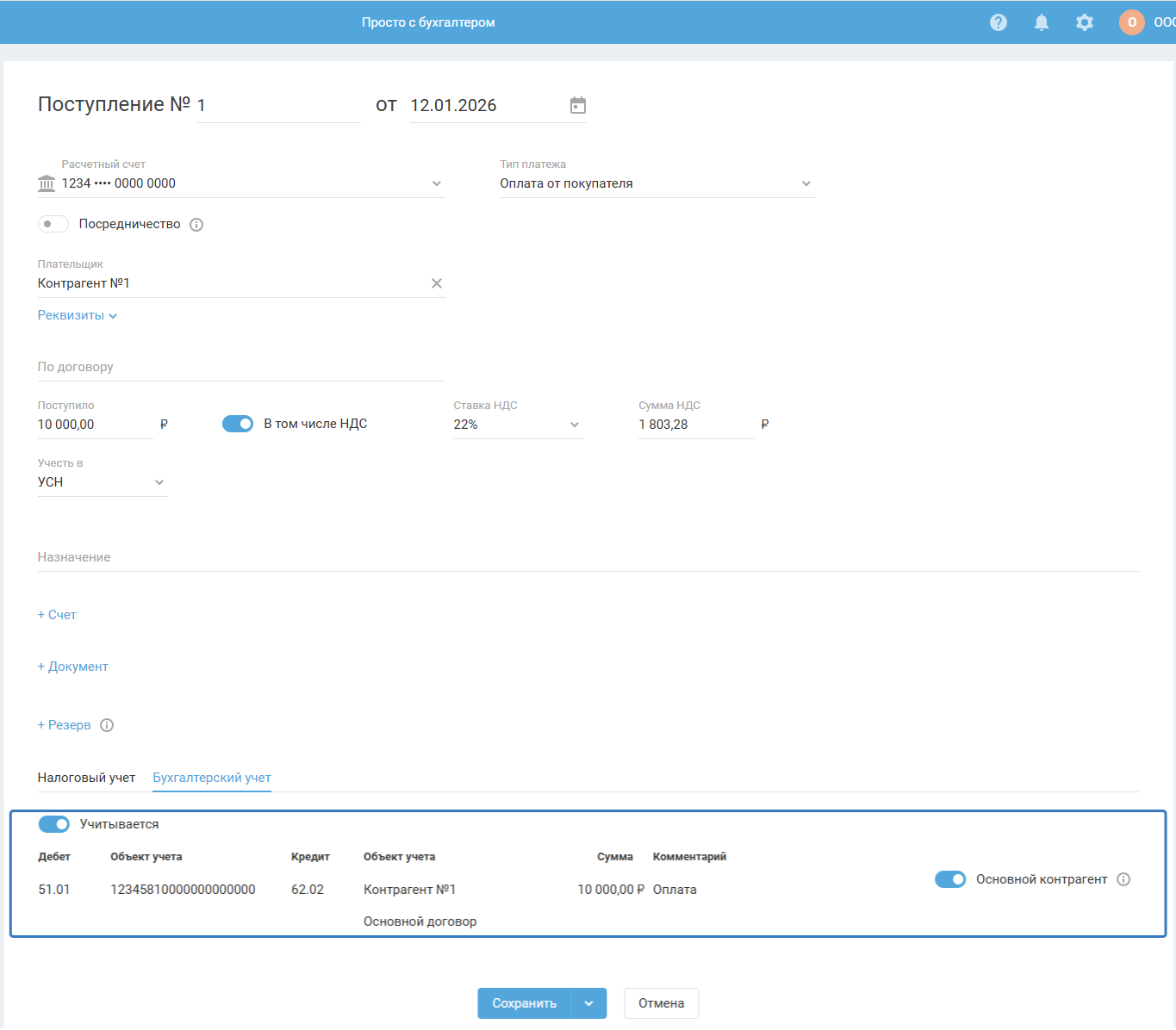Click the Назначение input field
Image resolution: width=1176 pixels, height=1030 pixels.
586,557
